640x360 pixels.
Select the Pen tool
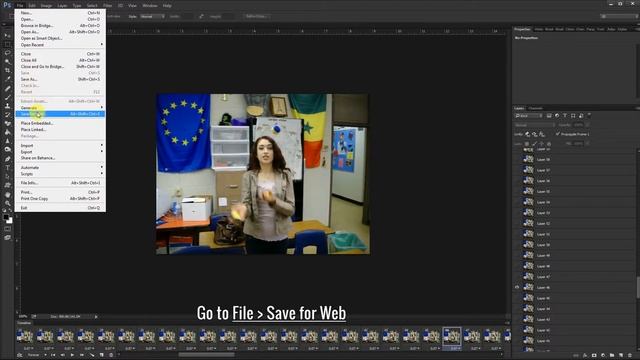tap(7, 159)
